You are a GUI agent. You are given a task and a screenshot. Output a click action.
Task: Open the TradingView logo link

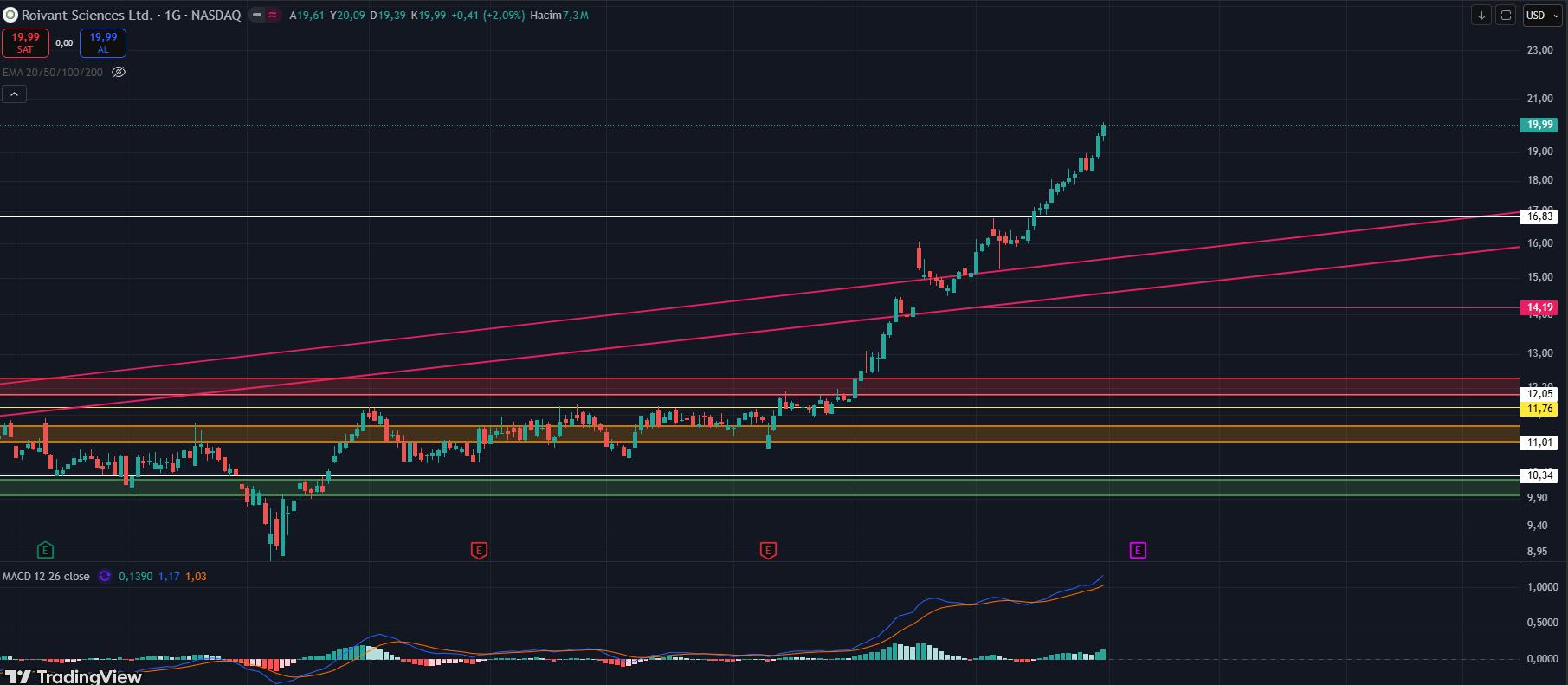(74, 676)
